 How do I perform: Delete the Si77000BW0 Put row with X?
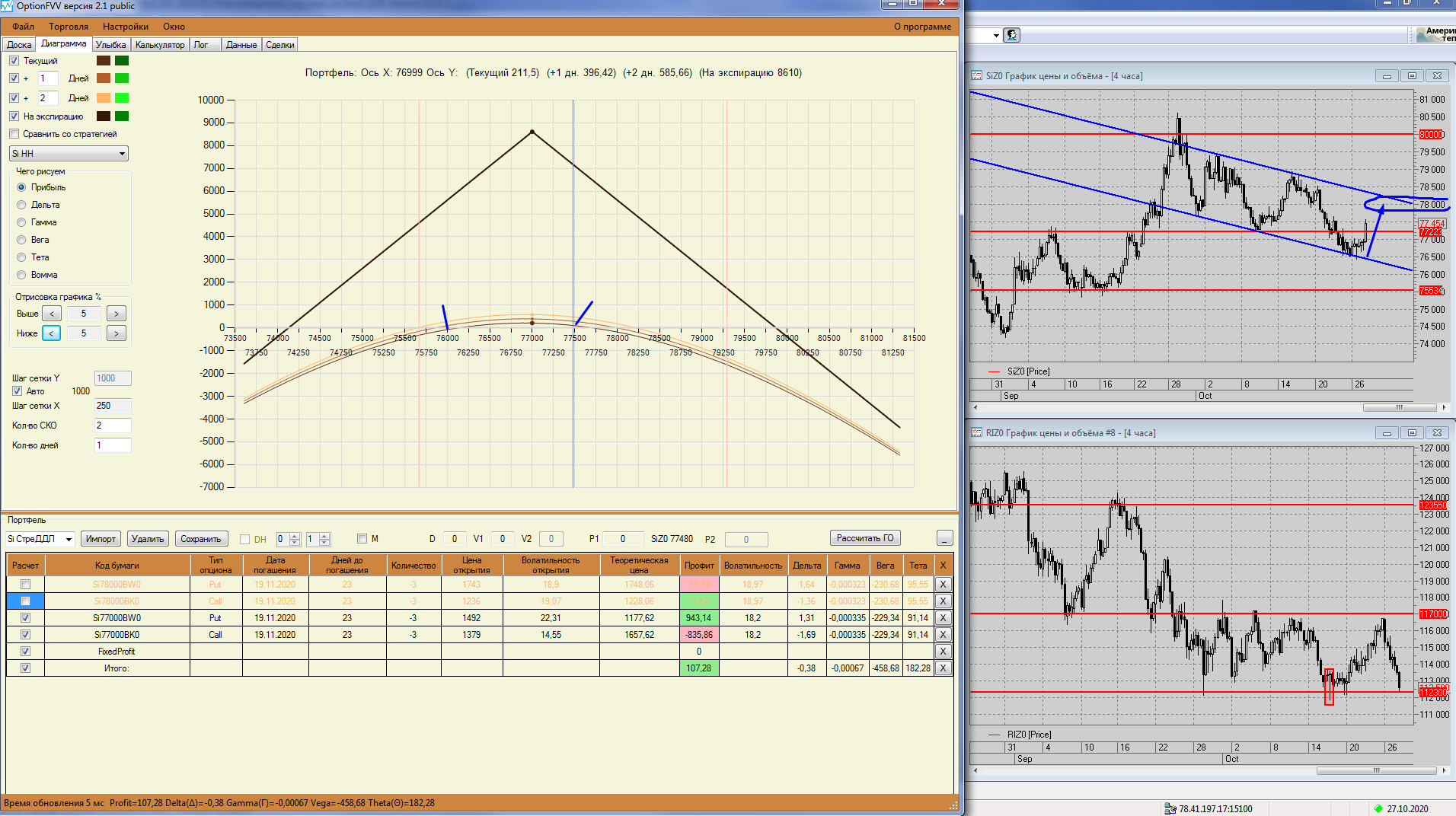[943, 618]
